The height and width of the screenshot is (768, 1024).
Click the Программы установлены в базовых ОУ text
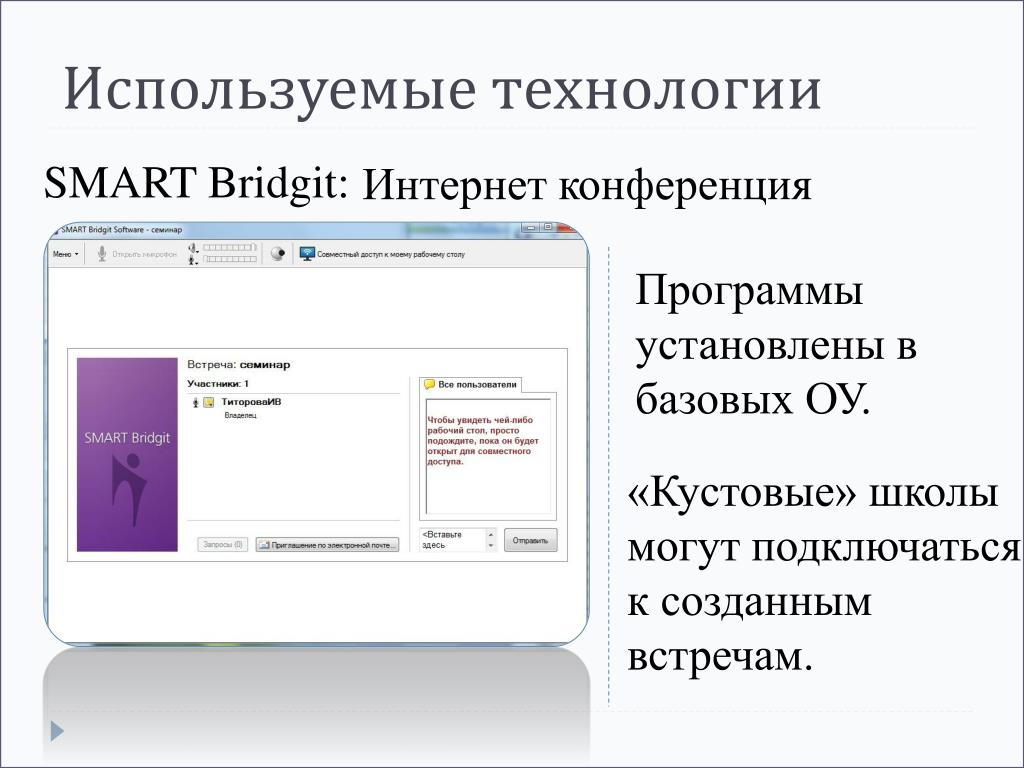776,345
